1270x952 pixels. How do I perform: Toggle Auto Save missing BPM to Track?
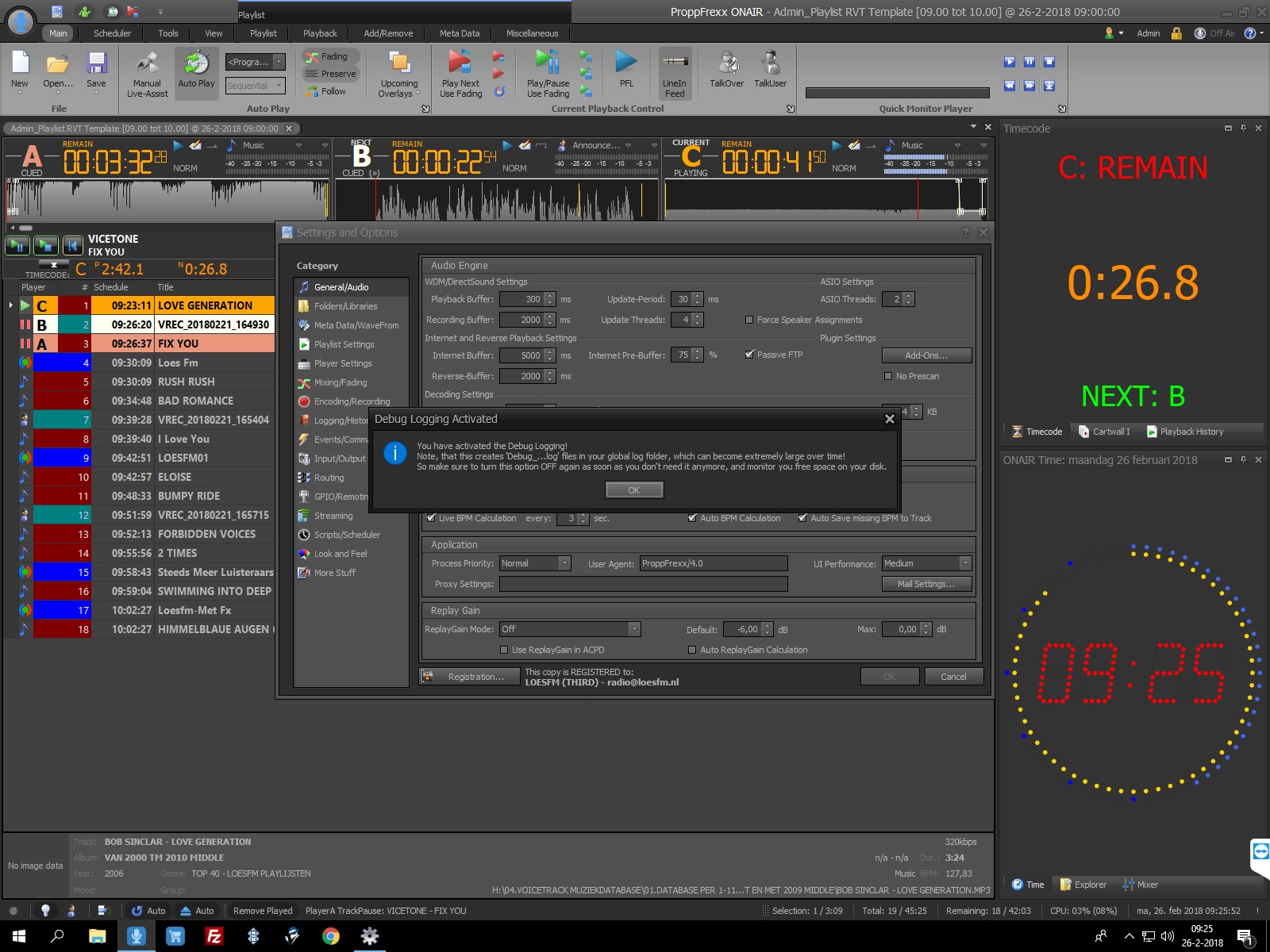point(802,518)
